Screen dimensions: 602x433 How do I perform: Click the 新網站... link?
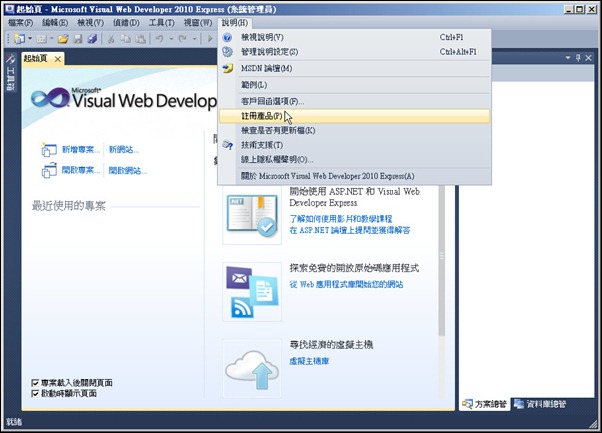[124, 149]
